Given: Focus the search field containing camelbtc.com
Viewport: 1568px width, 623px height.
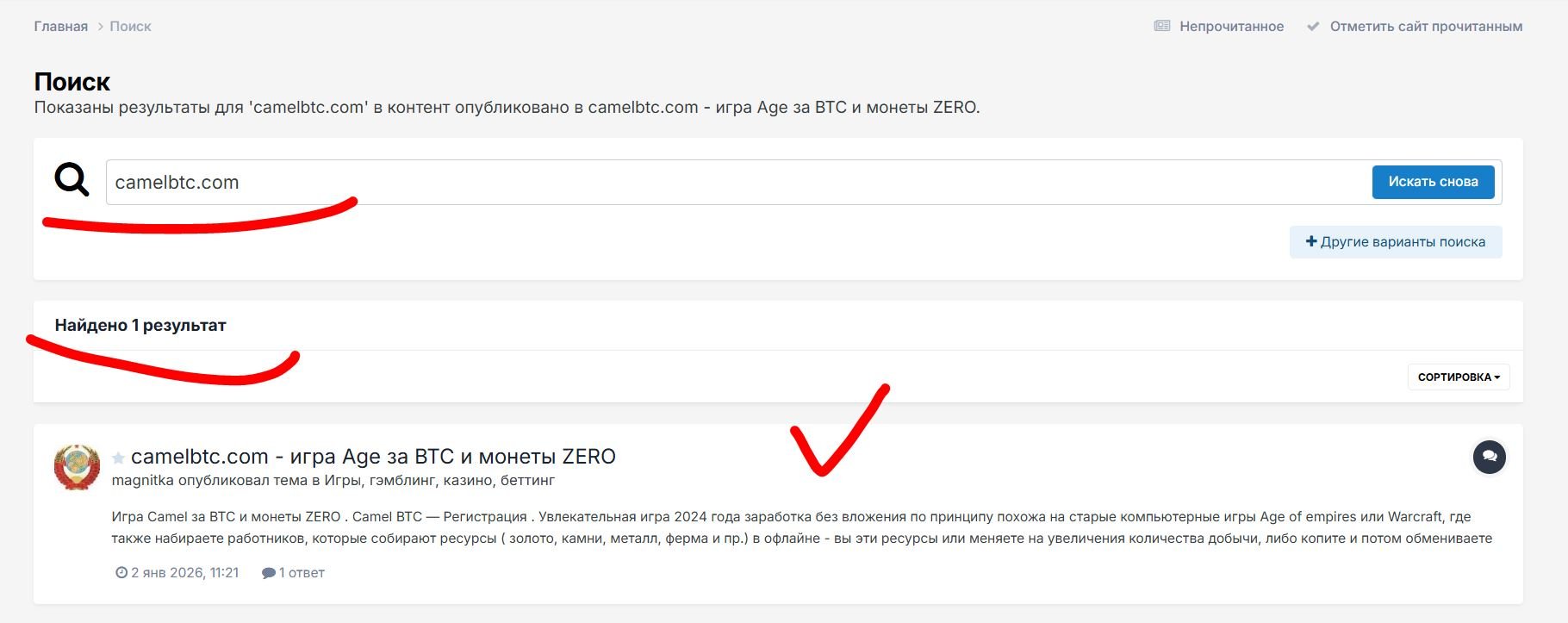Looking at the screenshot, I should pyautogui.click(x=732, y=182).
